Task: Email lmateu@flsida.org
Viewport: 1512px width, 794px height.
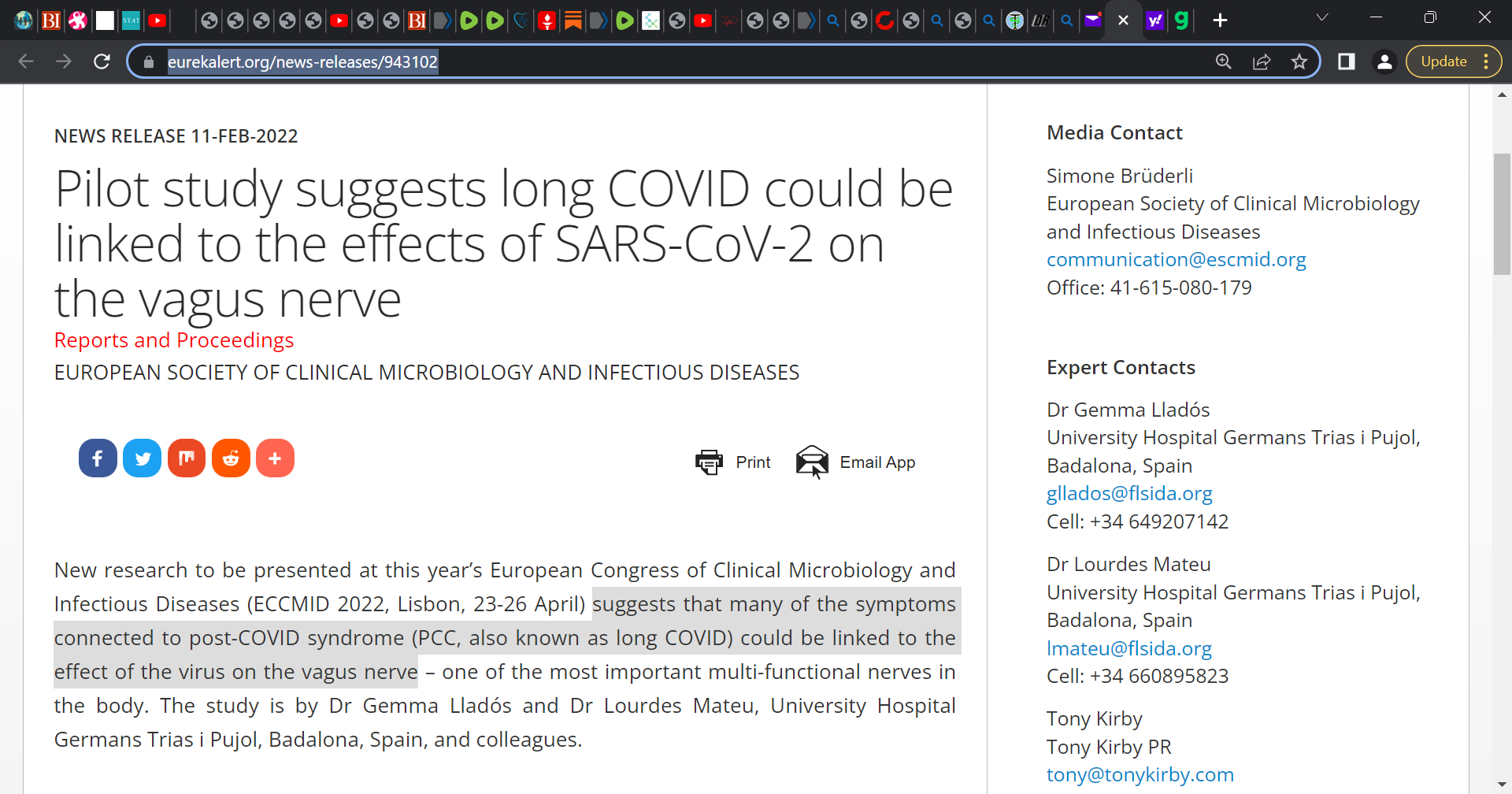Action: (x=1128, y=648)
